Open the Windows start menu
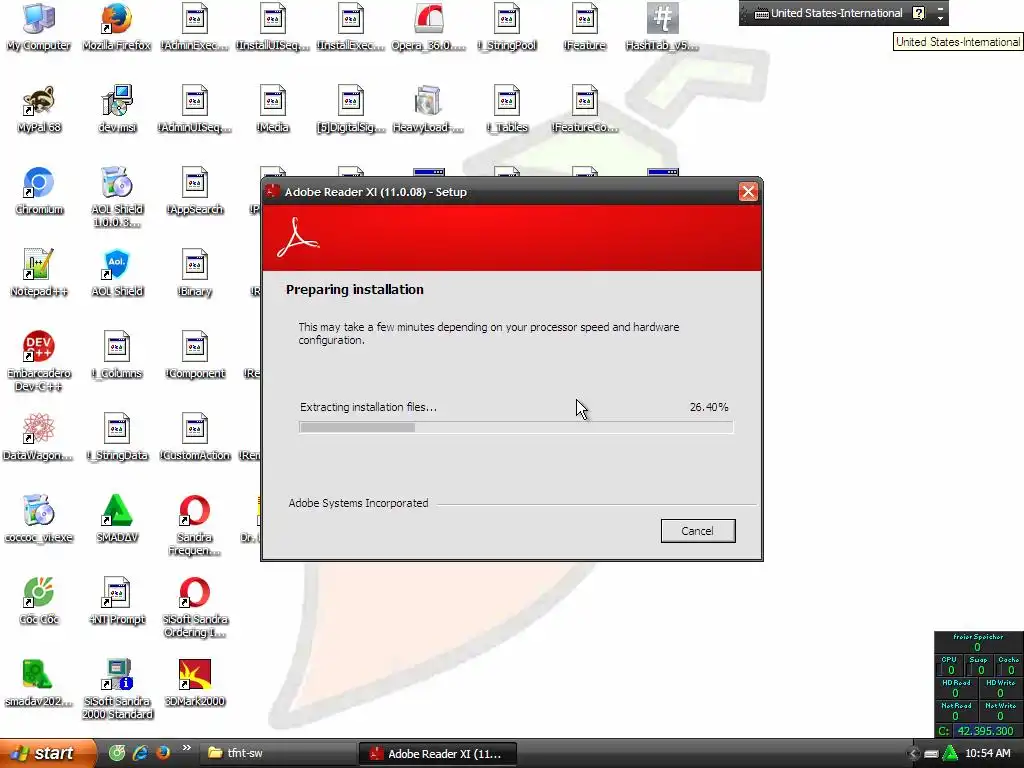Viewport: 1024px width, 768px height. pos(47,753)
